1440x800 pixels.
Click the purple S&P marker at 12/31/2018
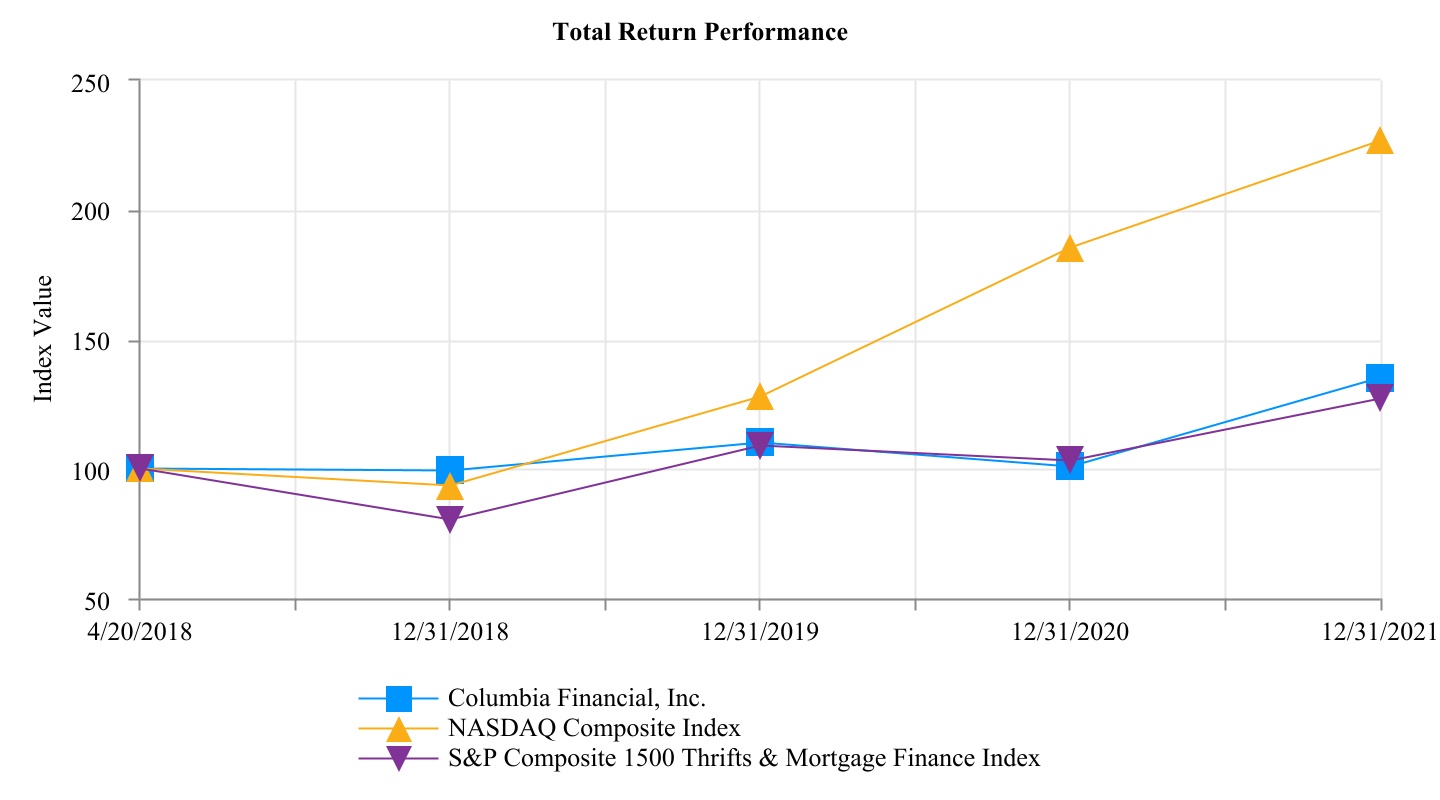pos(450,520)
